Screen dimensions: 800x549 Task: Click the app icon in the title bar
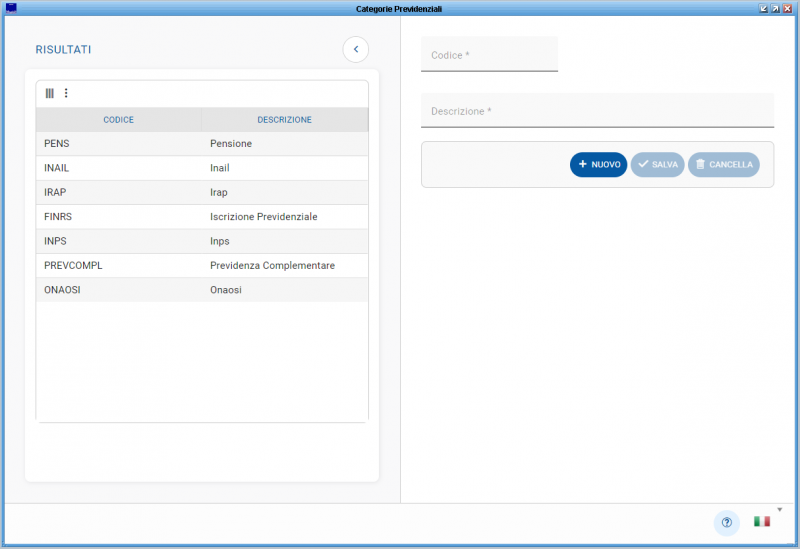pyautogui.click(x=11, y=8)
